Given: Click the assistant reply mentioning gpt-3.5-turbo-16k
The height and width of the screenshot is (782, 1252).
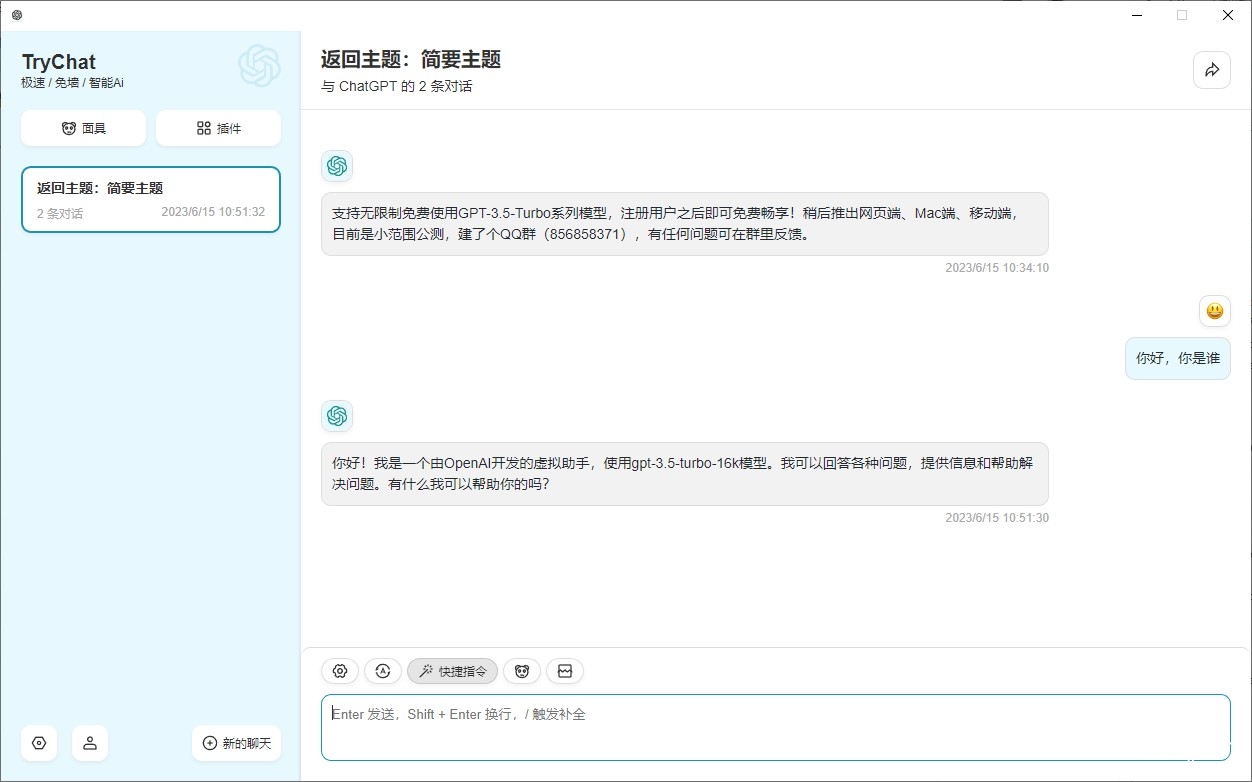Looking at the screenshot, I should pyautogui.click(x=685, y=474).
